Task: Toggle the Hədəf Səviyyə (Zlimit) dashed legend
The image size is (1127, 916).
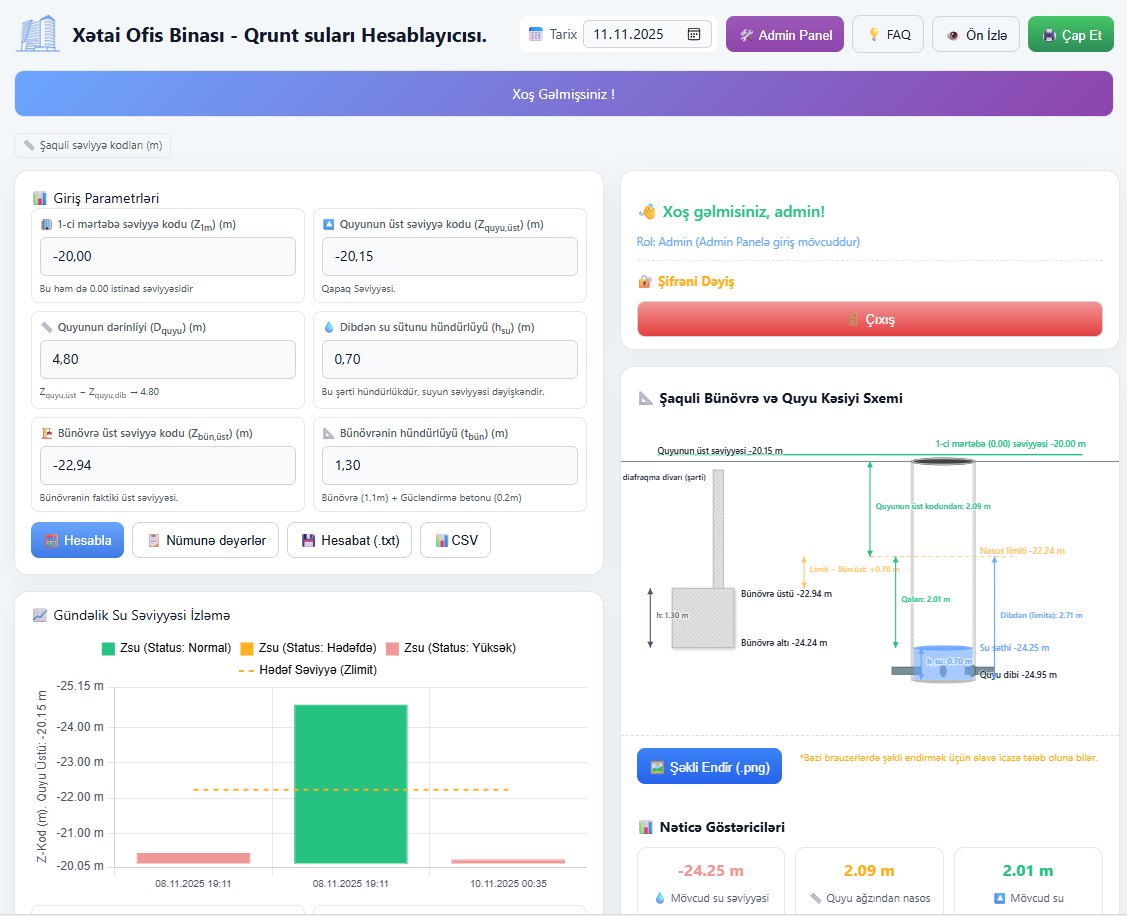Action: 308,670
